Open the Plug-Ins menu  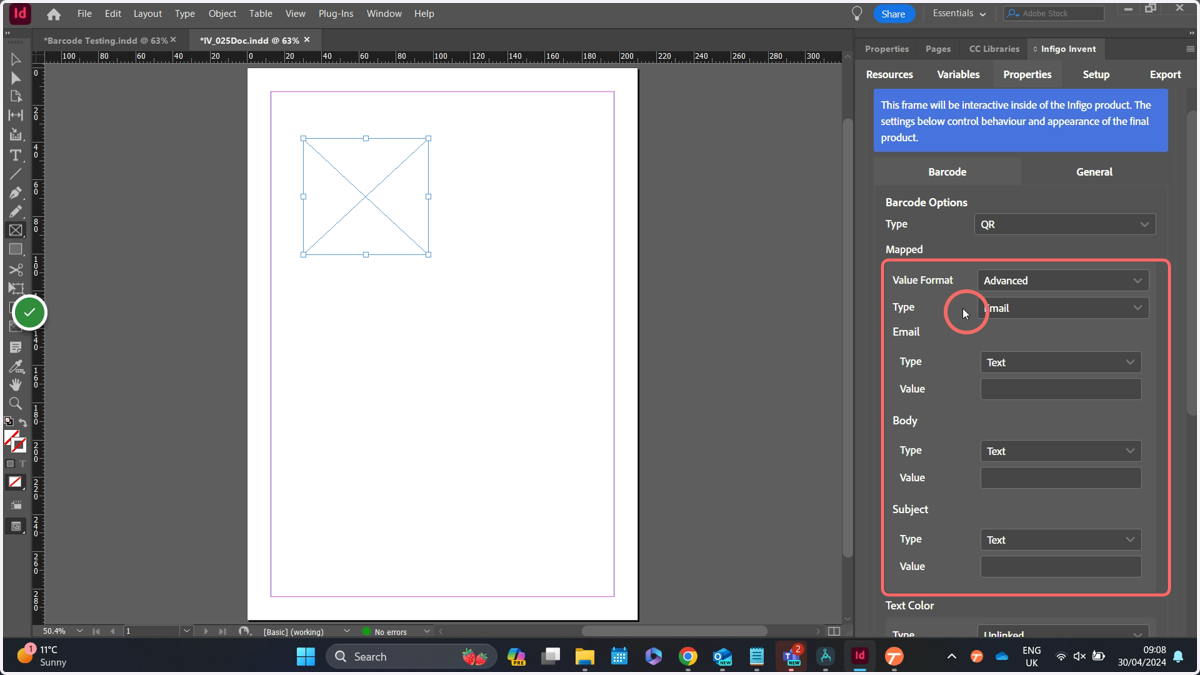click(335, 14)
